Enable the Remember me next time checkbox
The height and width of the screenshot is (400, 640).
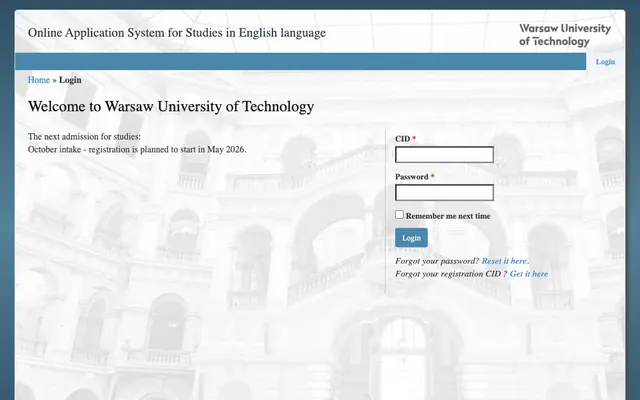click(399, 215)
